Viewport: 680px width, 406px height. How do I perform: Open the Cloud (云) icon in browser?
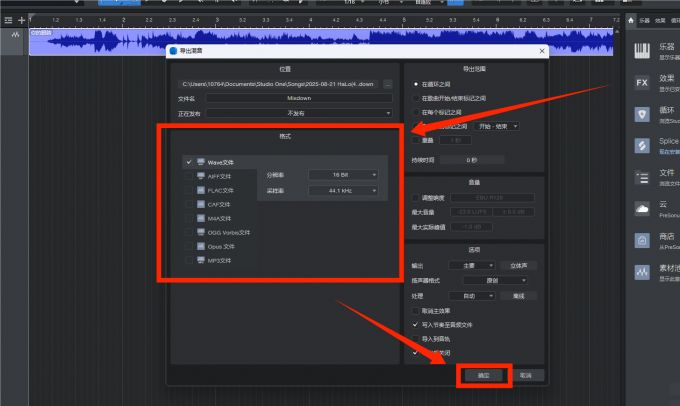point(642,209)
